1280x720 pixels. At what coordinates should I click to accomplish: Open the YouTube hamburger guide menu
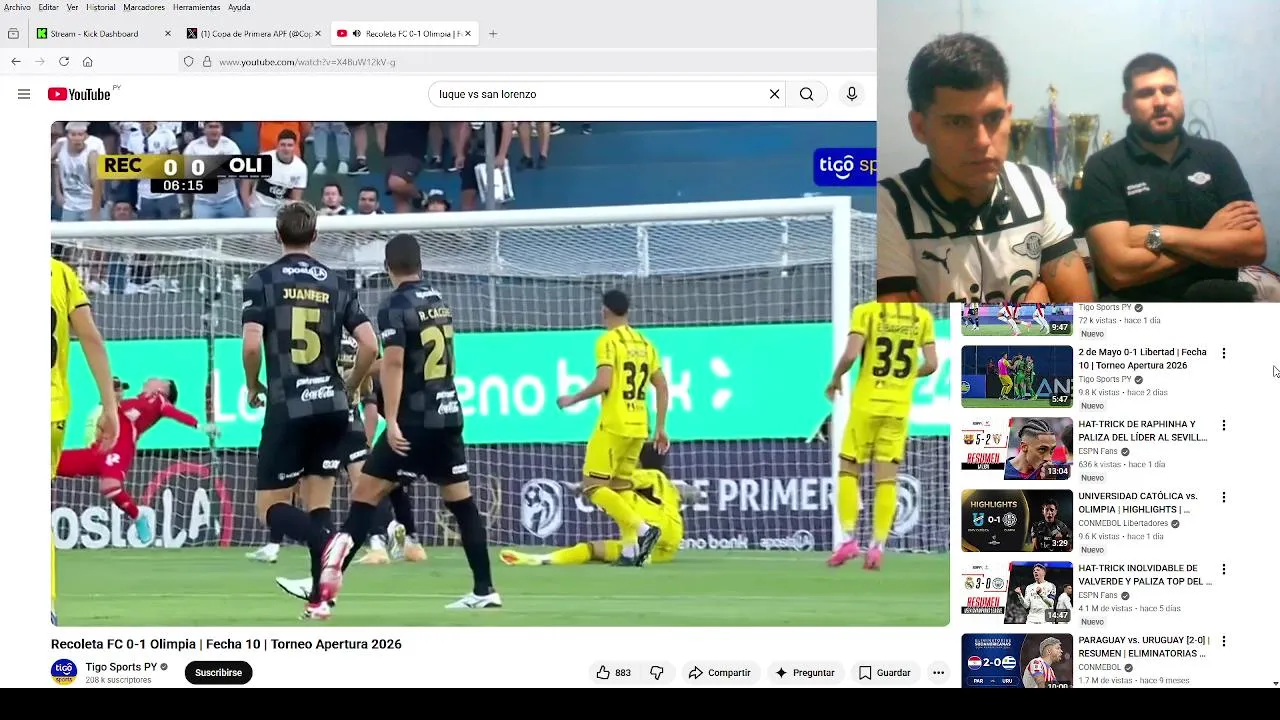coord(24,94)
